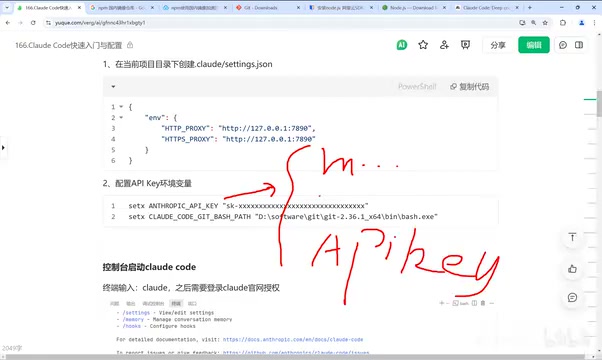The image size is (602, 360).
Task: Close the Git - Downloads tab
Action: 298,8
